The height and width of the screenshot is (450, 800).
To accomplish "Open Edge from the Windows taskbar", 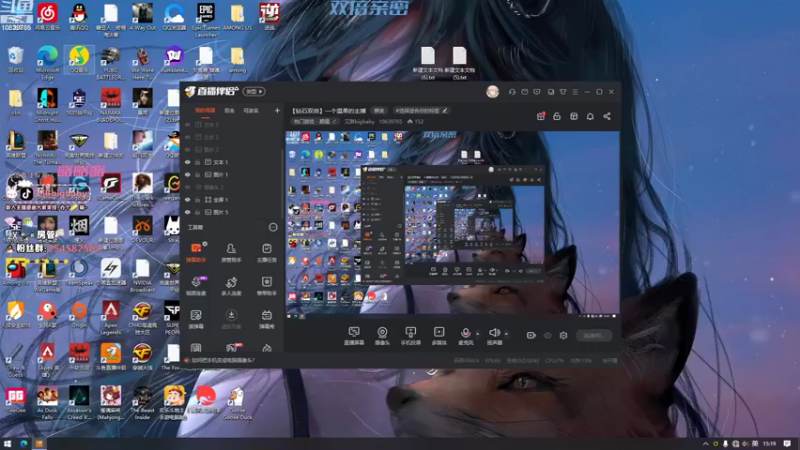I will (x=23, y=444).
